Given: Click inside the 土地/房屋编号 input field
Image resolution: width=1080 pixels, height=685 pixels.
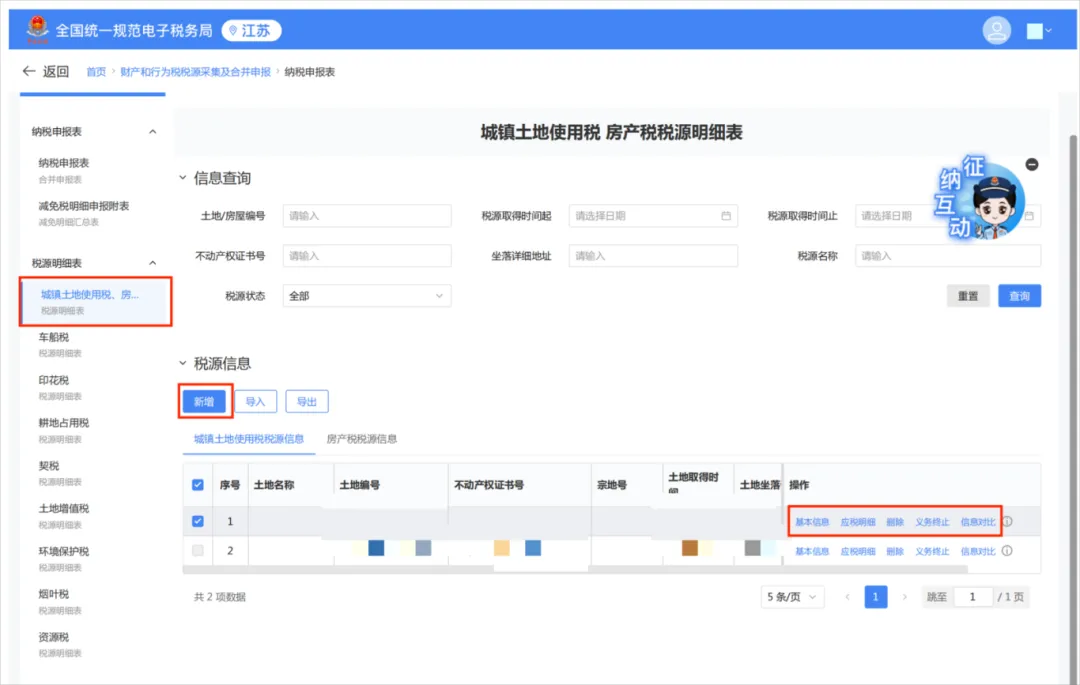Looking at the screenshot, I should (x=367, y=215).
